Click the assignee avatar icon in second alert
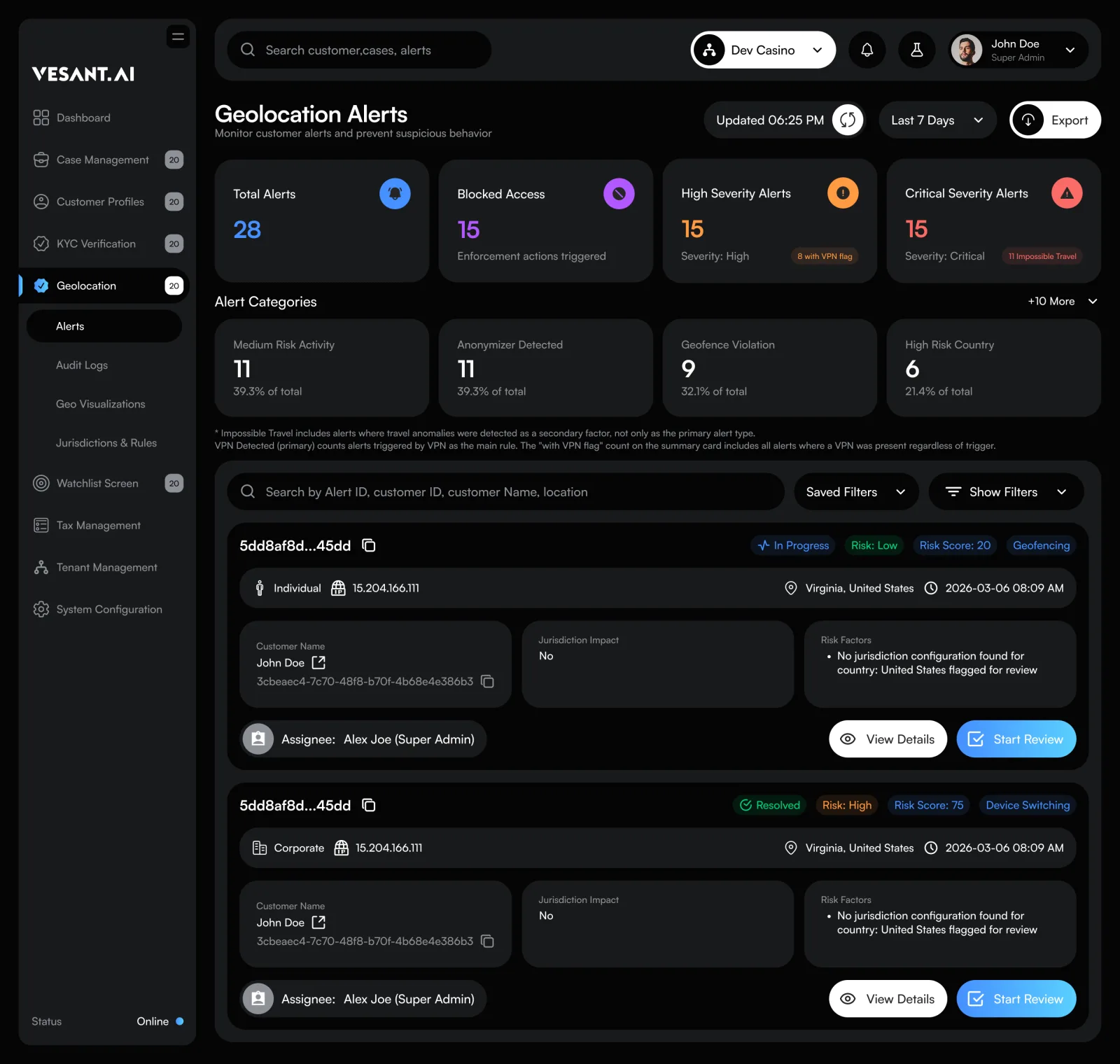The height and width of the screenshot is (1064, 1120). coord(258,998)
